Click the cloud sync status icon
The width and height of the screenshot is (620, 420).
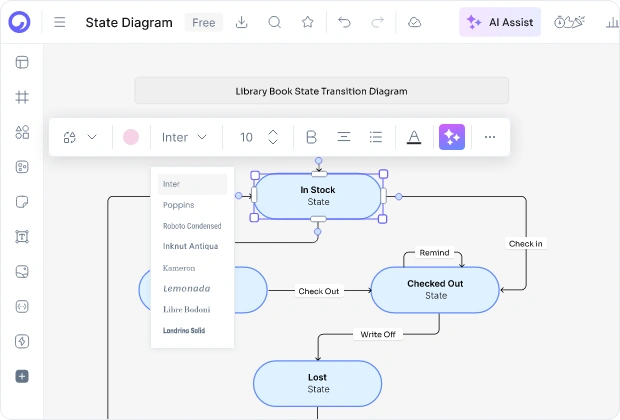[414, 22]
